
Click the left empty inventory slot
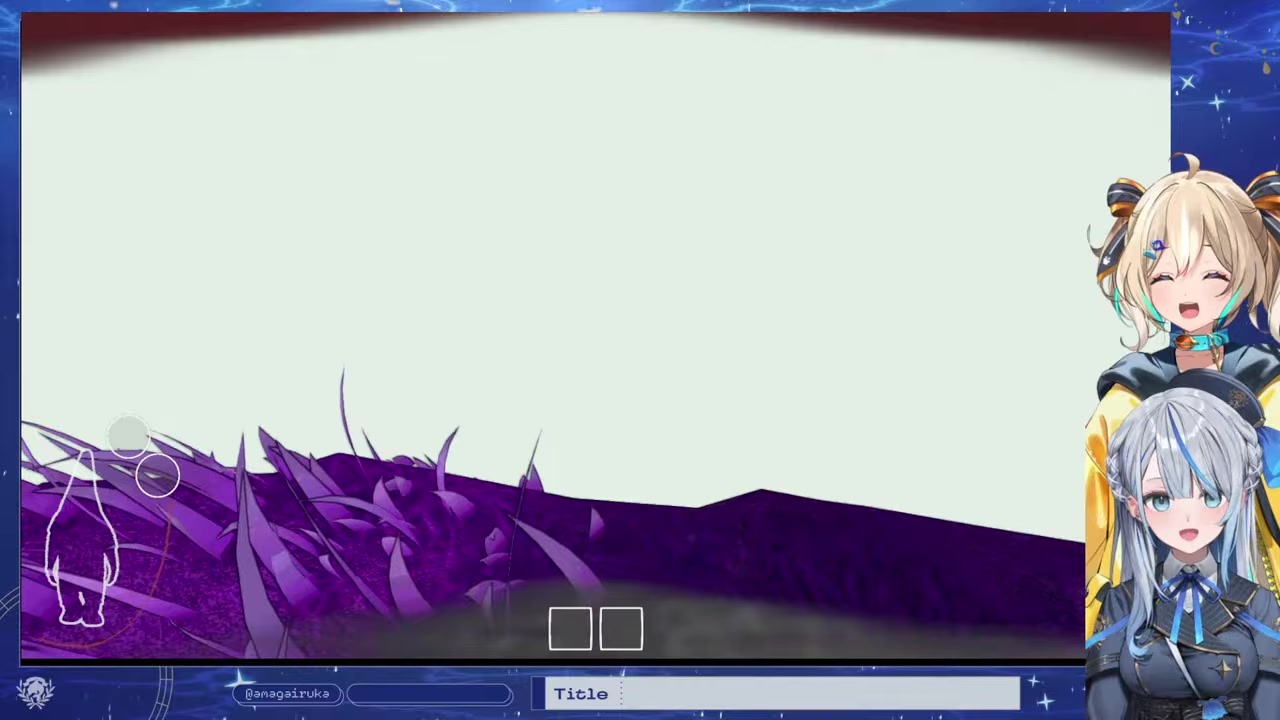[570, 629]
